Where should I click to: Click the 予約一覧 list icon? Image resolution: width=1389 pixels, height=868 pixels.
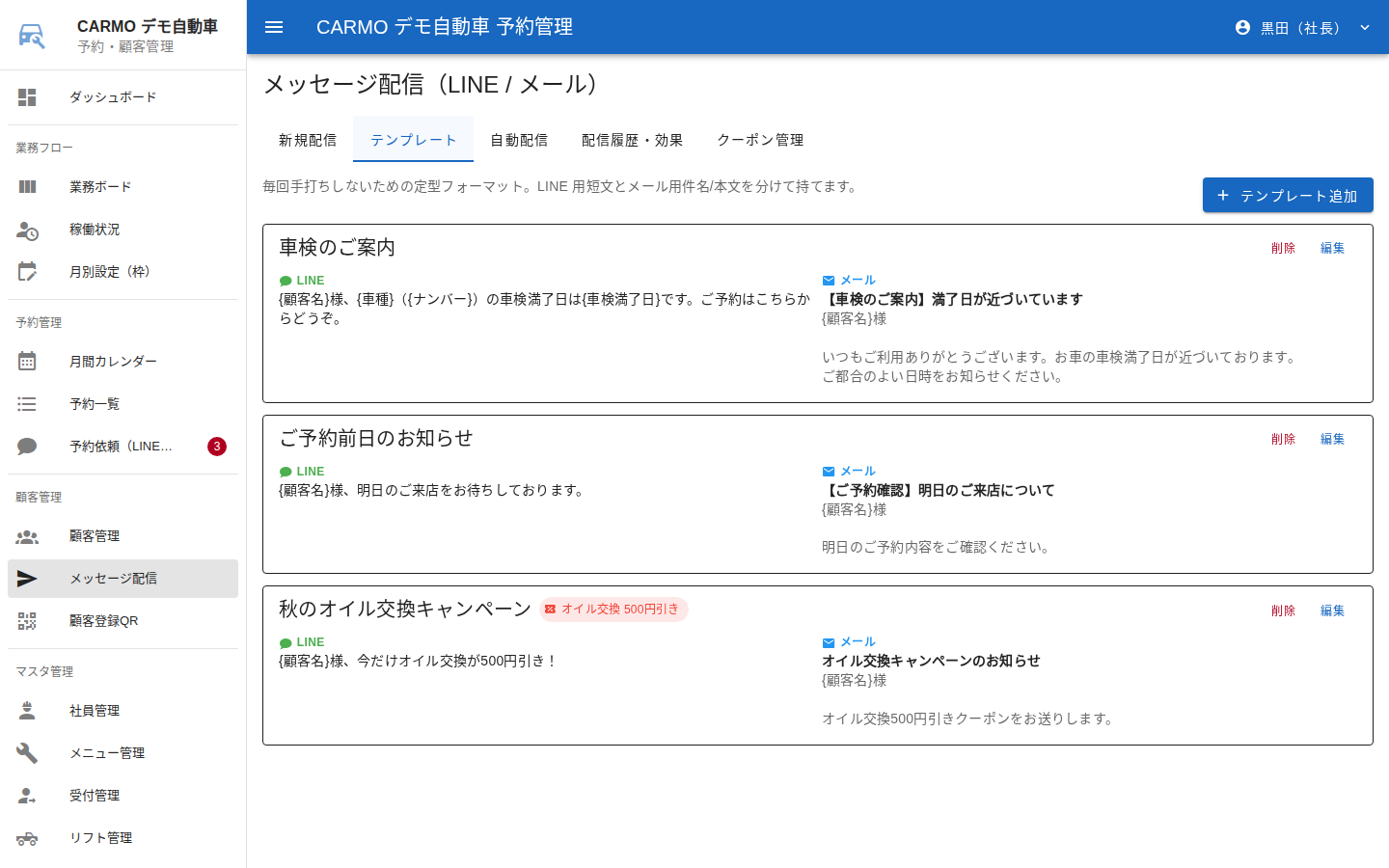coord(27,404)
